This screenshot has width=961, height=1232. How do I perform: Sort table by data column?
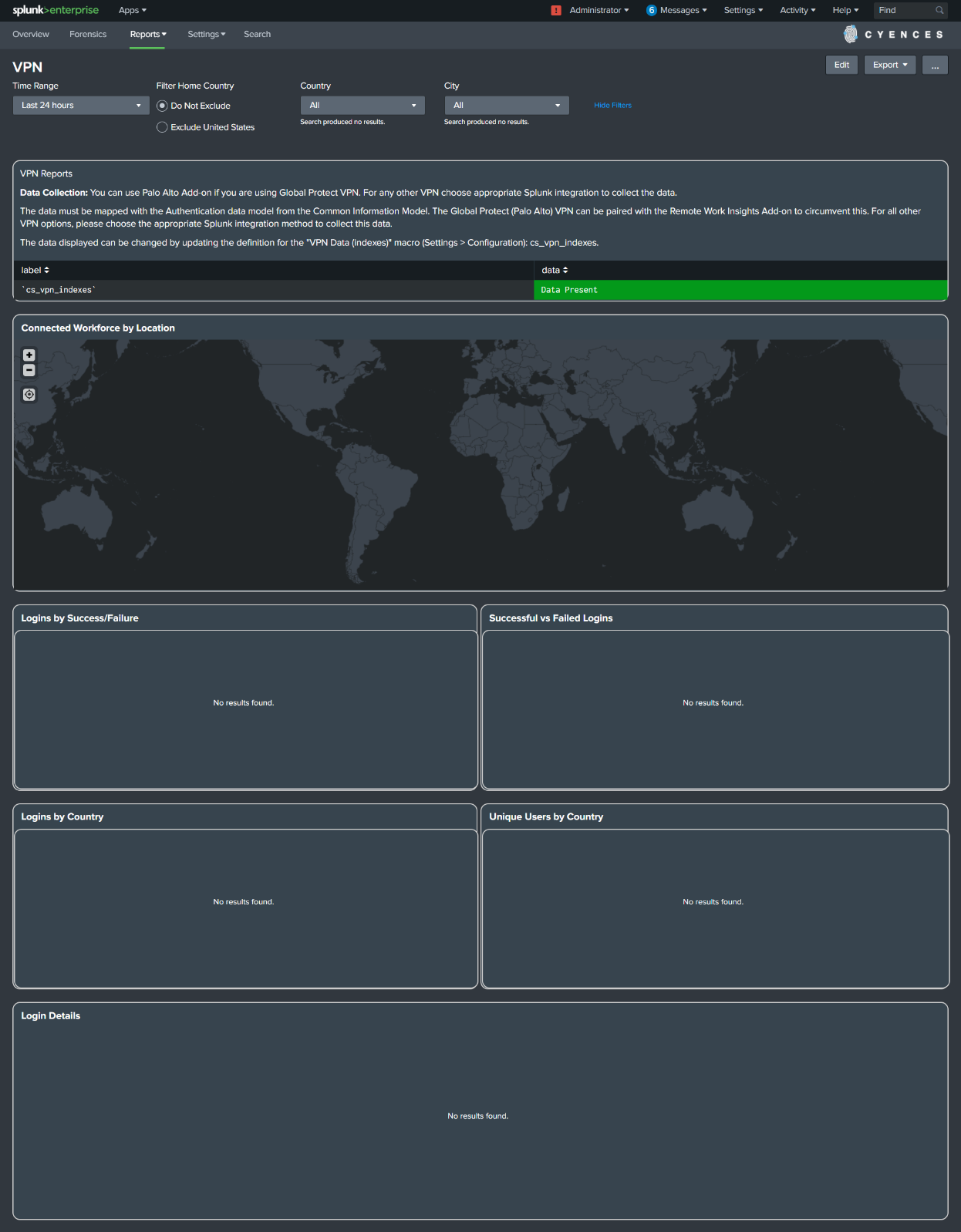pyautogui.click(x=555, y=270)
